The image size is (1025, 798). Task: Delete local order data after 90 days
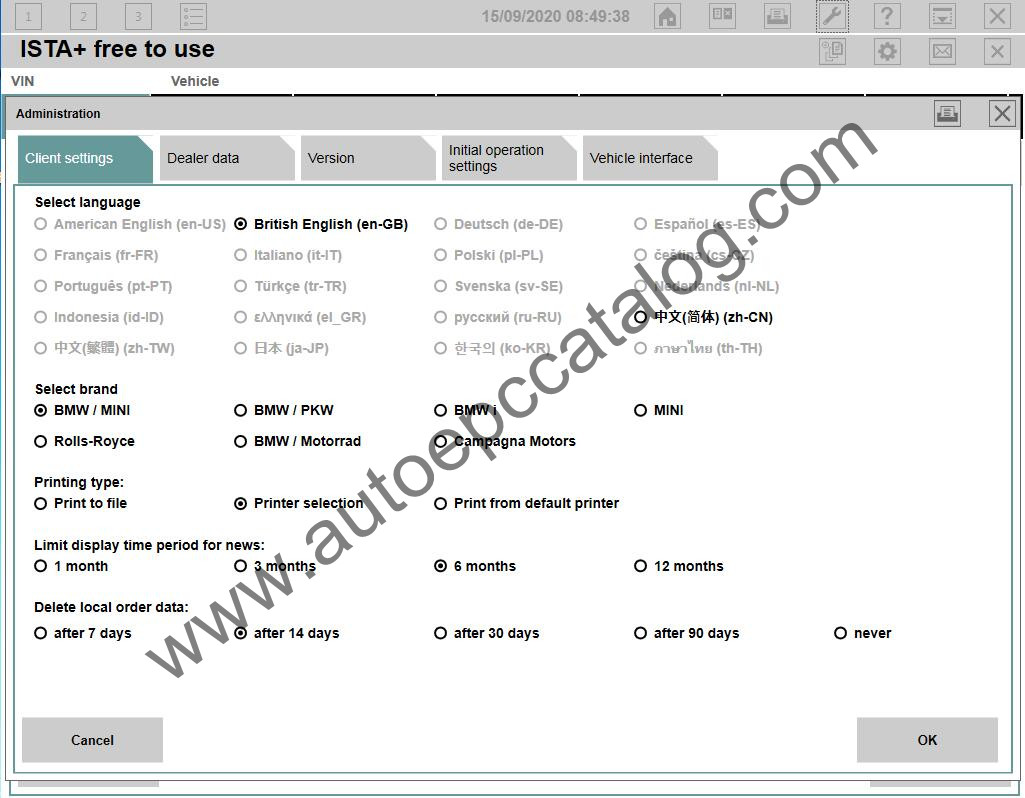pyautogui.click(x=687, y=633)
